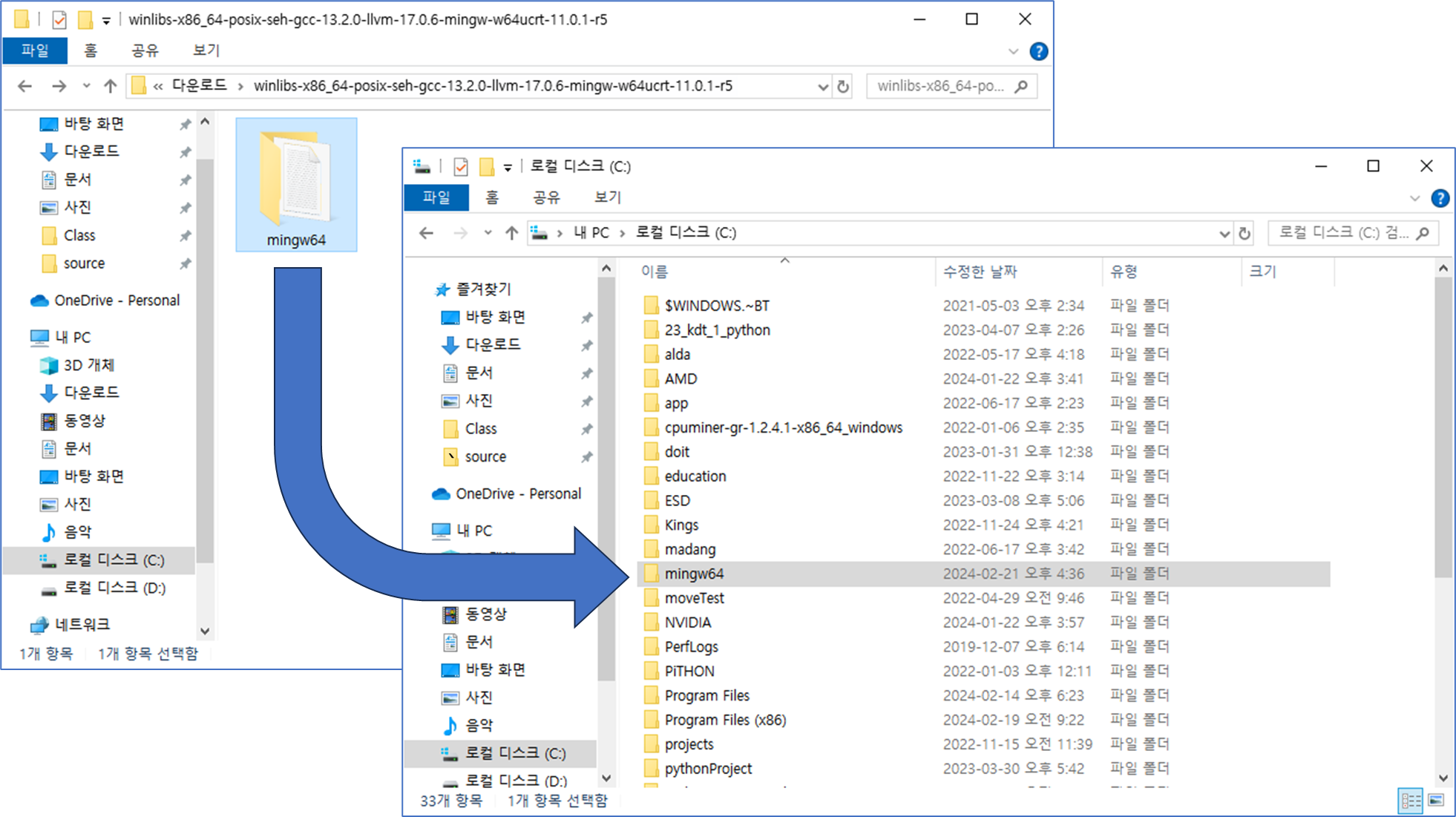Select the mingw64 folder in C: list

(x=694, y=574)
